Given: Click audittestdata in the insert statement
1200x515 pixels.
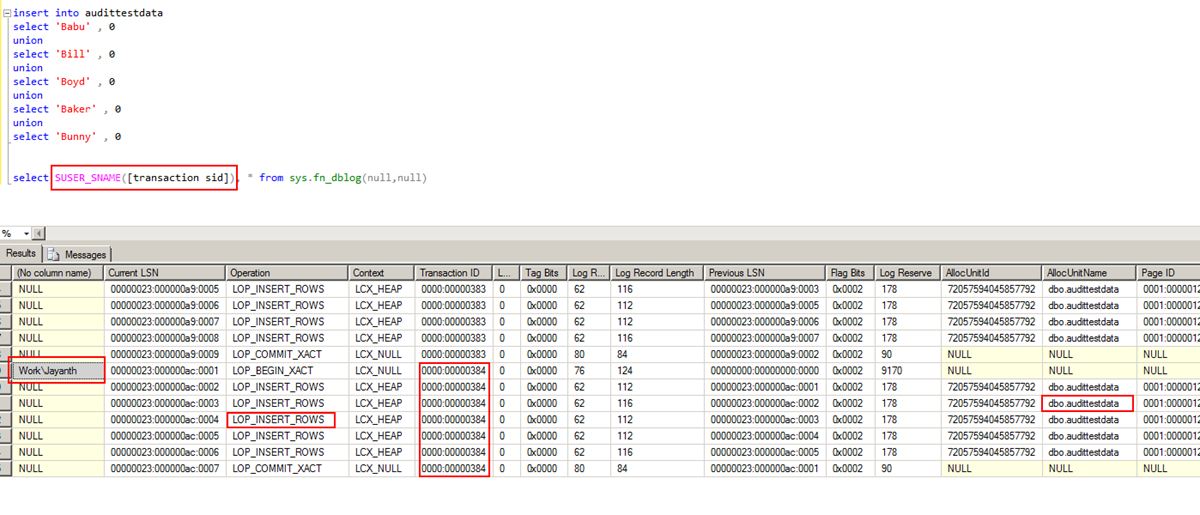Looking at the screenshot, I should pos(123,13).
